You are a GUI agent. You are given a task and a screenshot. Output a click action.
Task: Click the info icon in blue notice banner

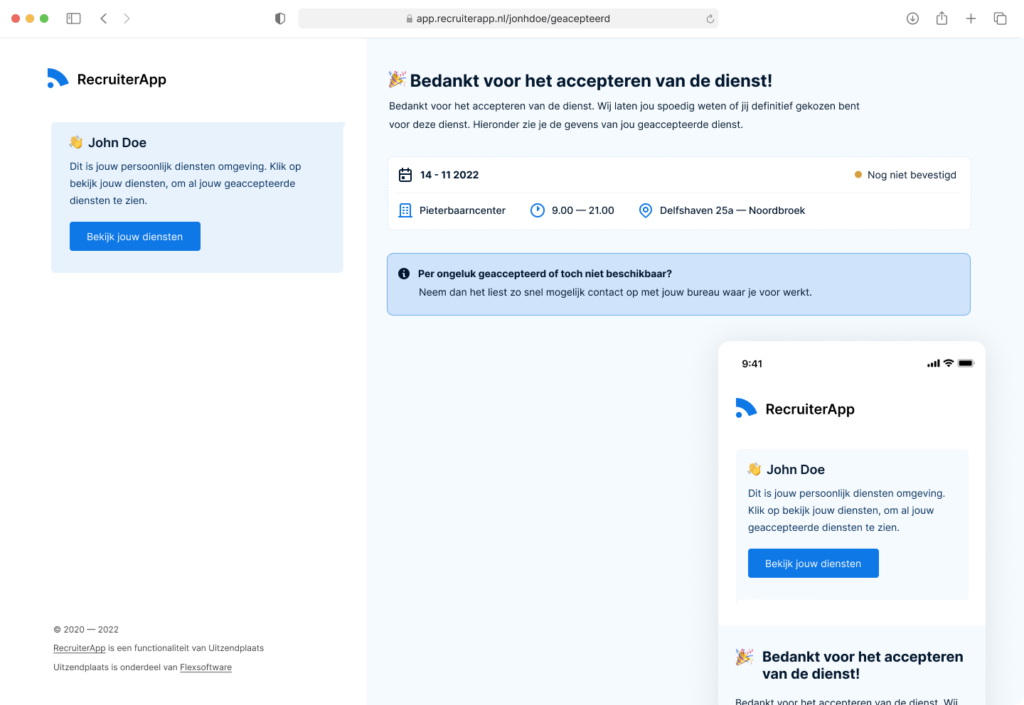404,274
